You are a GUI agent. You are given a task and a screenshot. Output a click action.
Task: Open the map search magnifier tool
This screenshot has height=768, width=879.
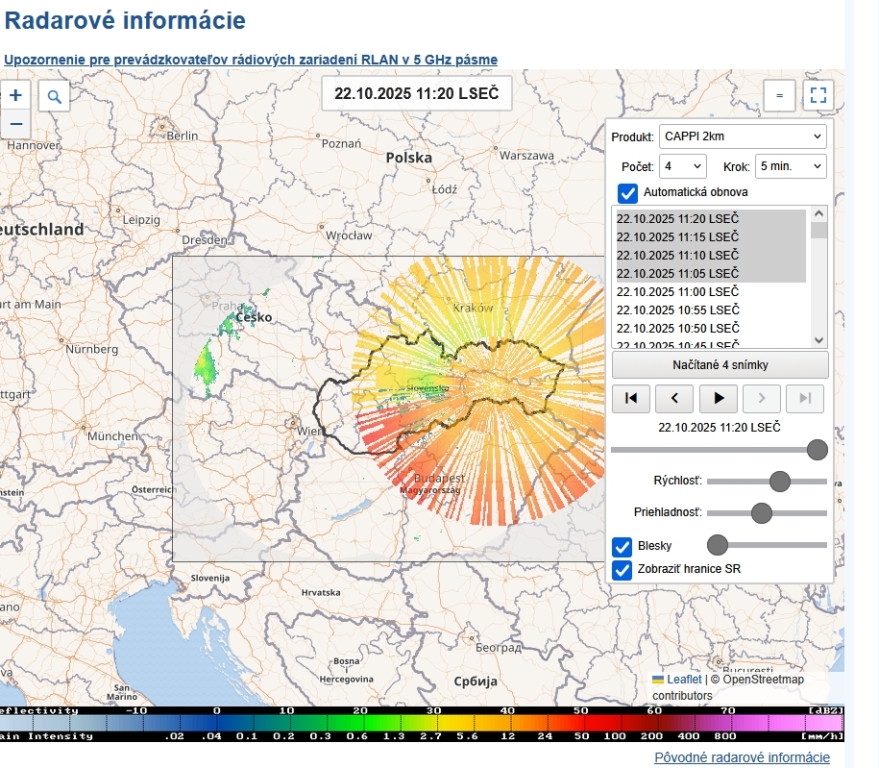pos(55,96)
